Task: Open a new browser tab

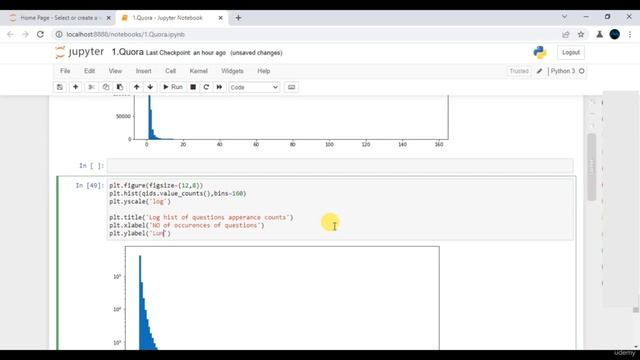Action: [238, 18]
